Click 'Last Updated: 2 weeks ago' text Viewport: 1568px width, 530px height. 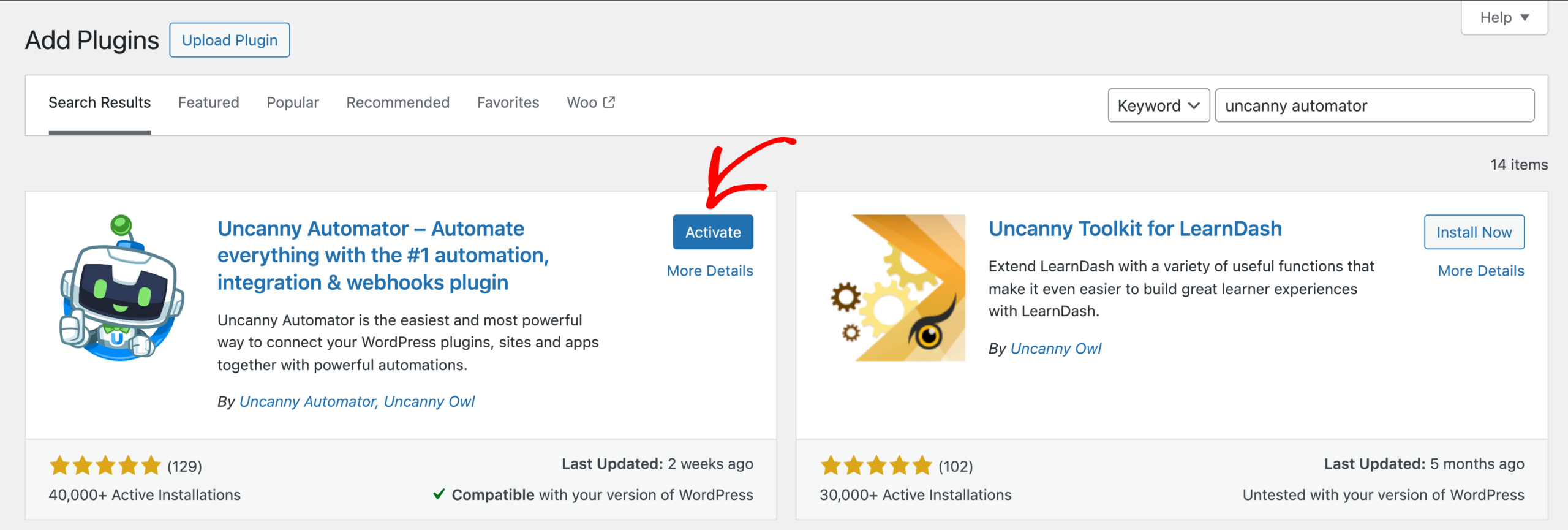(x=658, y=464)
